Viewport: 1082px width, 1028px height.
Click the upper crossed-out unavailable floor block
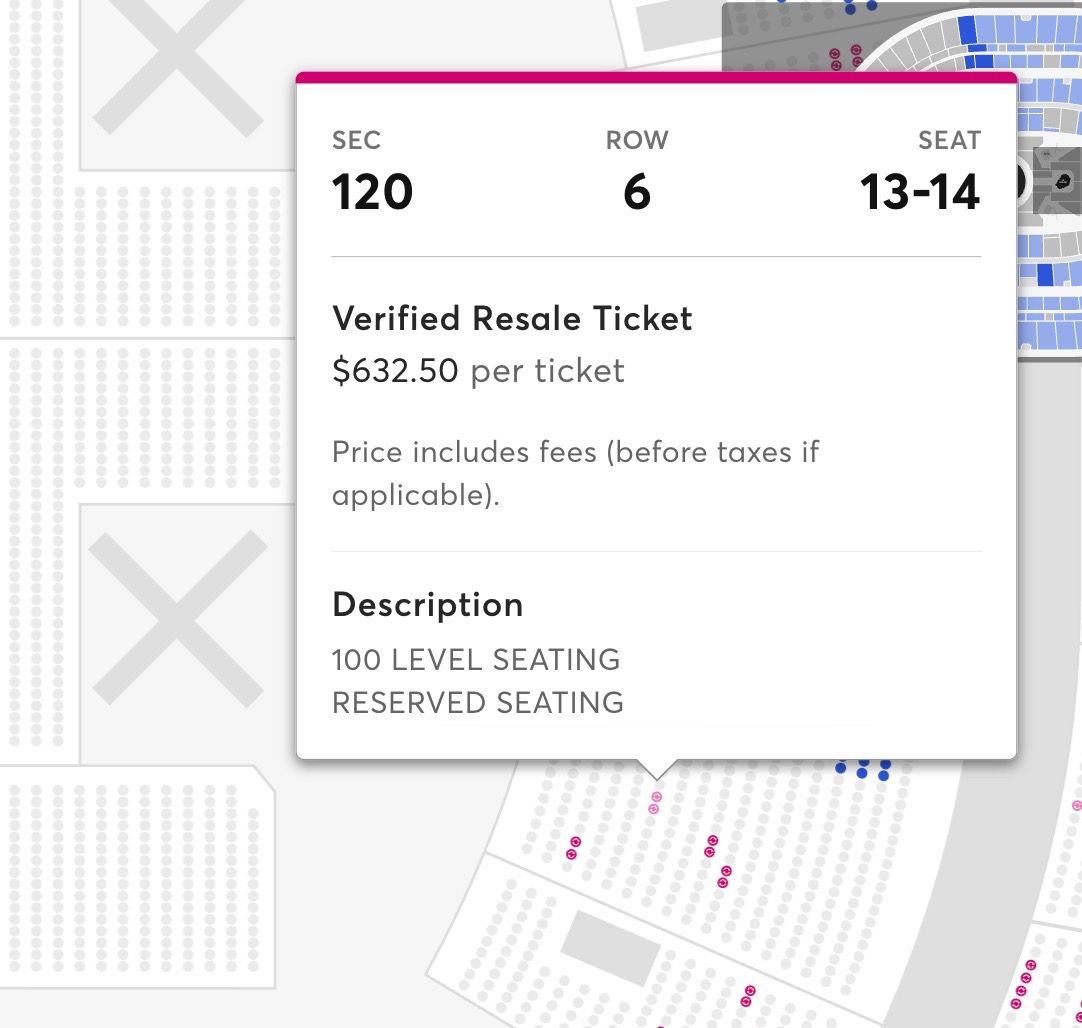[x=178, y=66]
